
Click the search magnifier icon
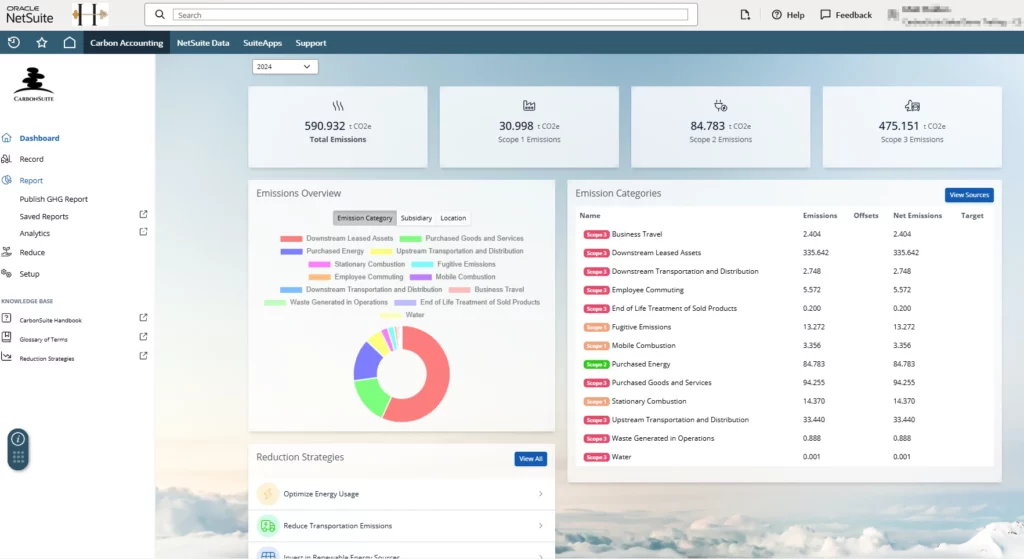[159, 14]
